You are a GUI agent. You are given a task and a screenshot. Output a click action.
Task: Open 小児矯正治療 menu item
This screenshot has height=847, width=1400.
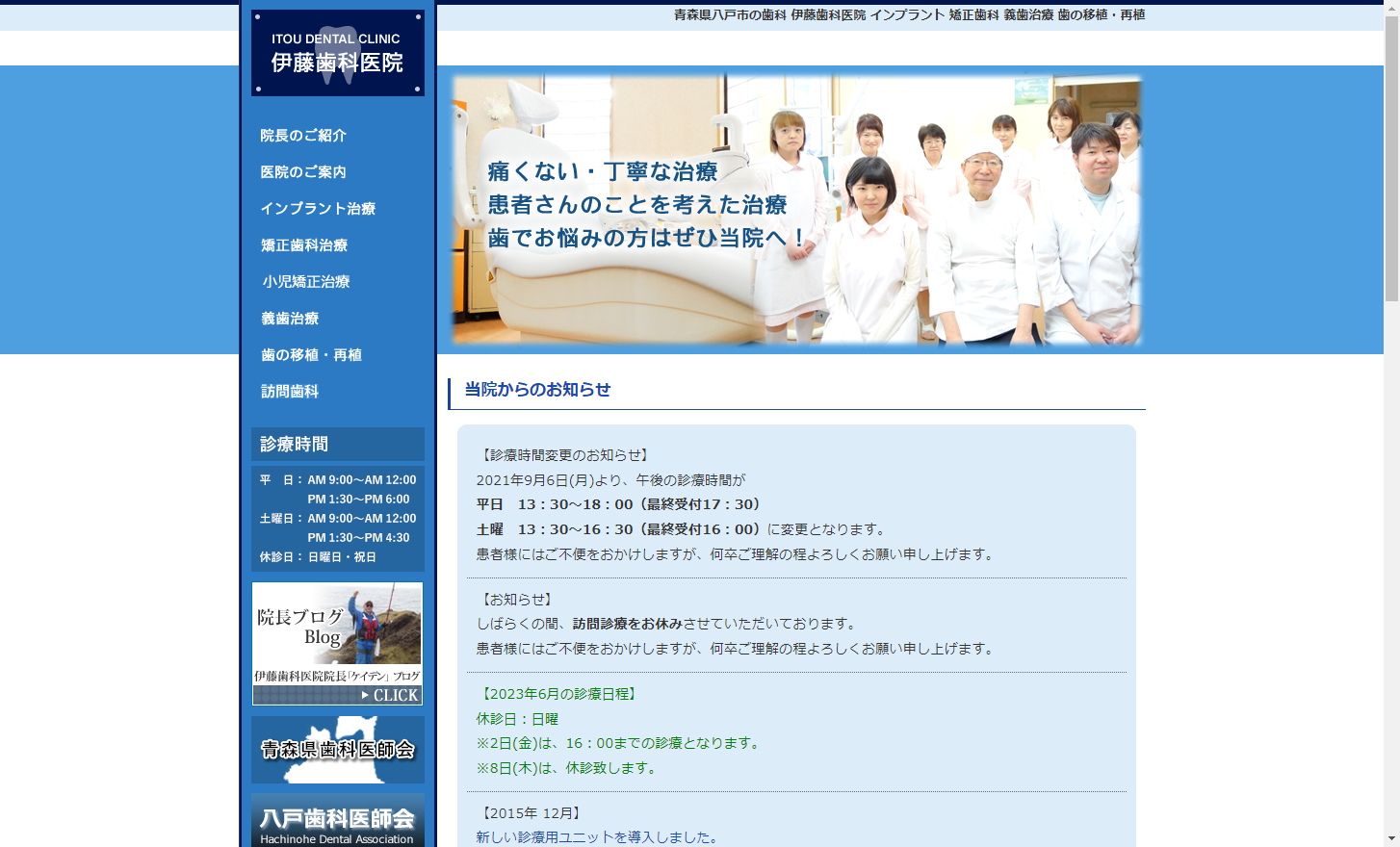[x=306, y=282]
